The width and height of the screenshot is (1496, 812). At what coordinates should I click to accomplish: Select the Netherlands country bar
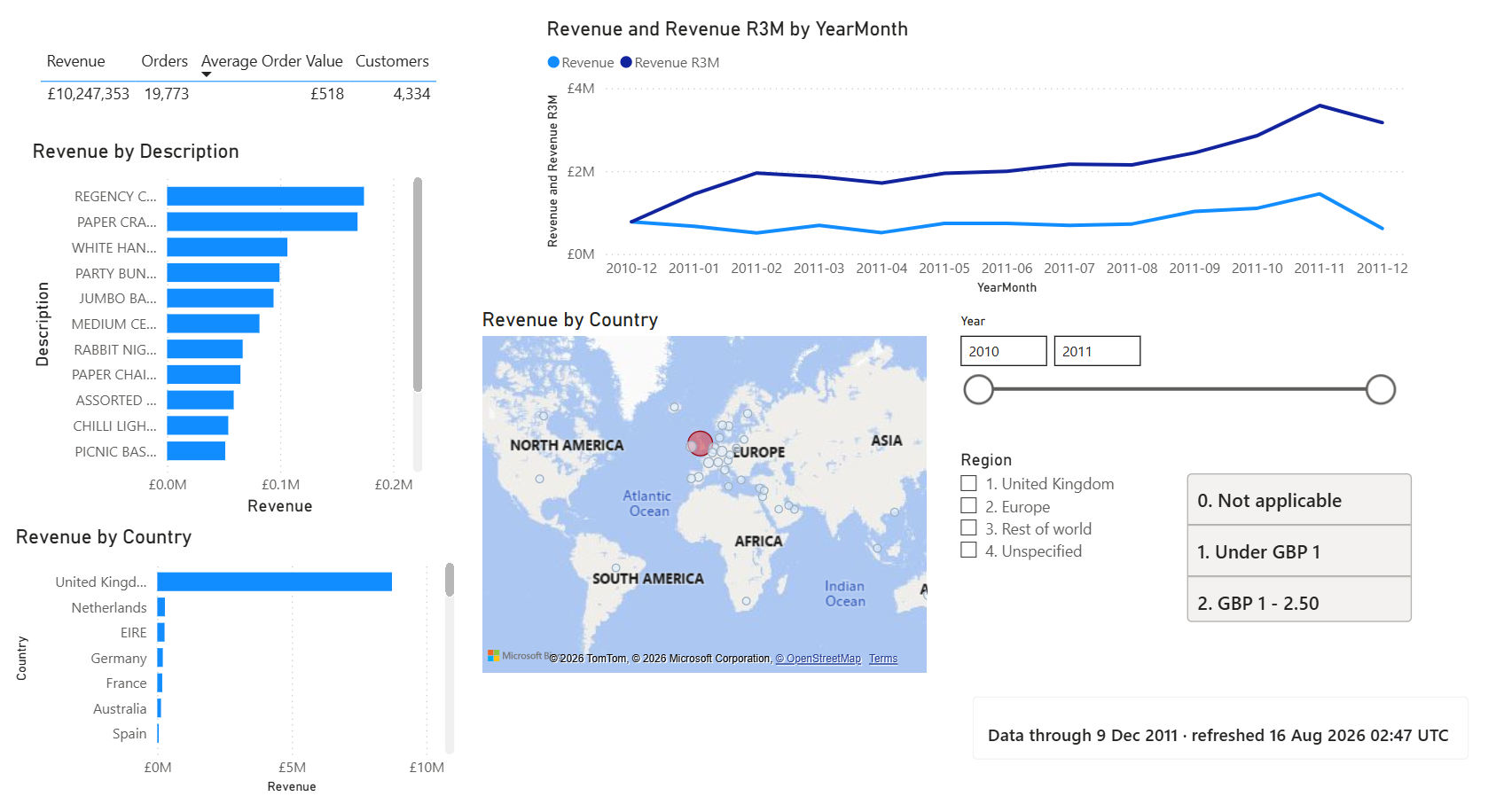[x=161, y=607]
